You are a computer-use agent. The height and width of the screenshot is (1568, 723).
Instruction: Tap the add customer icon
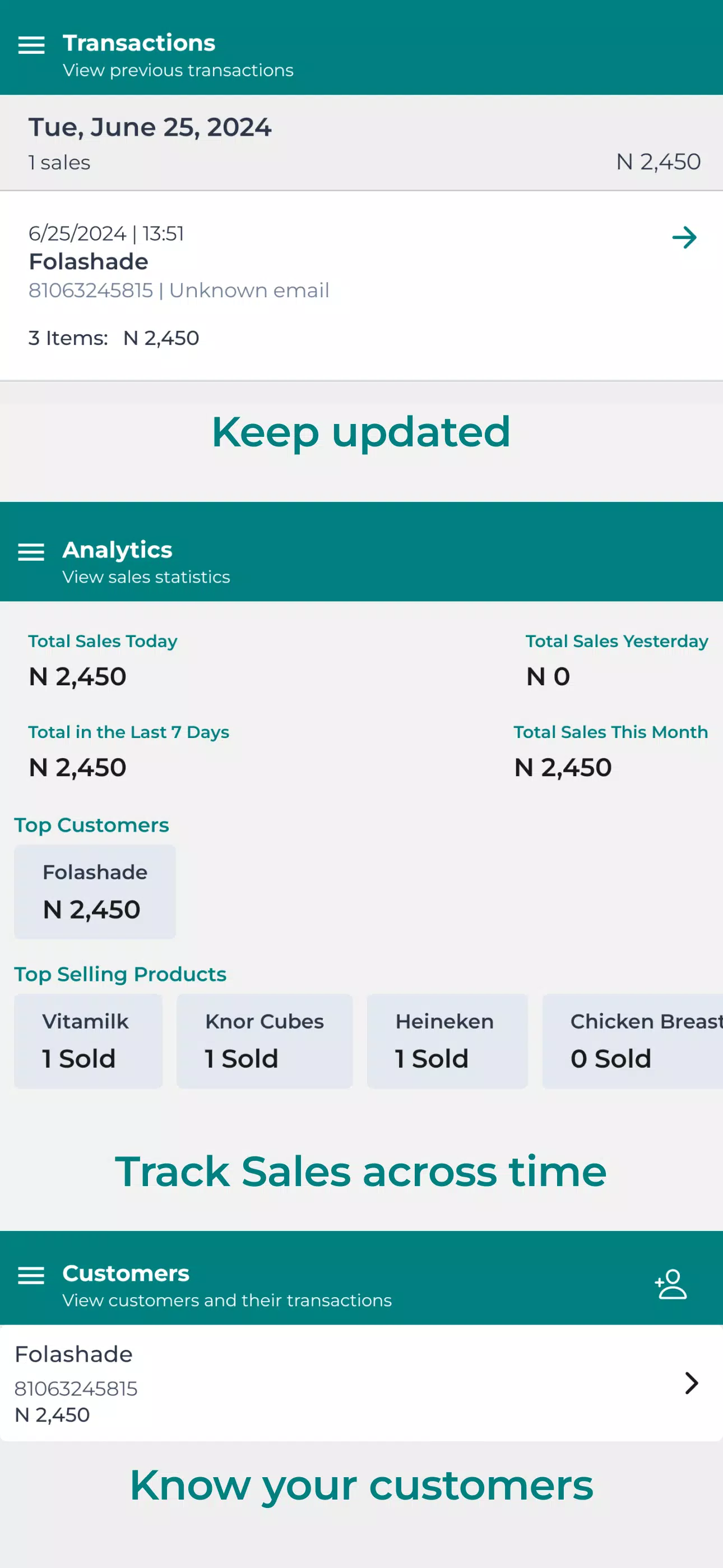click(671, 1284)
